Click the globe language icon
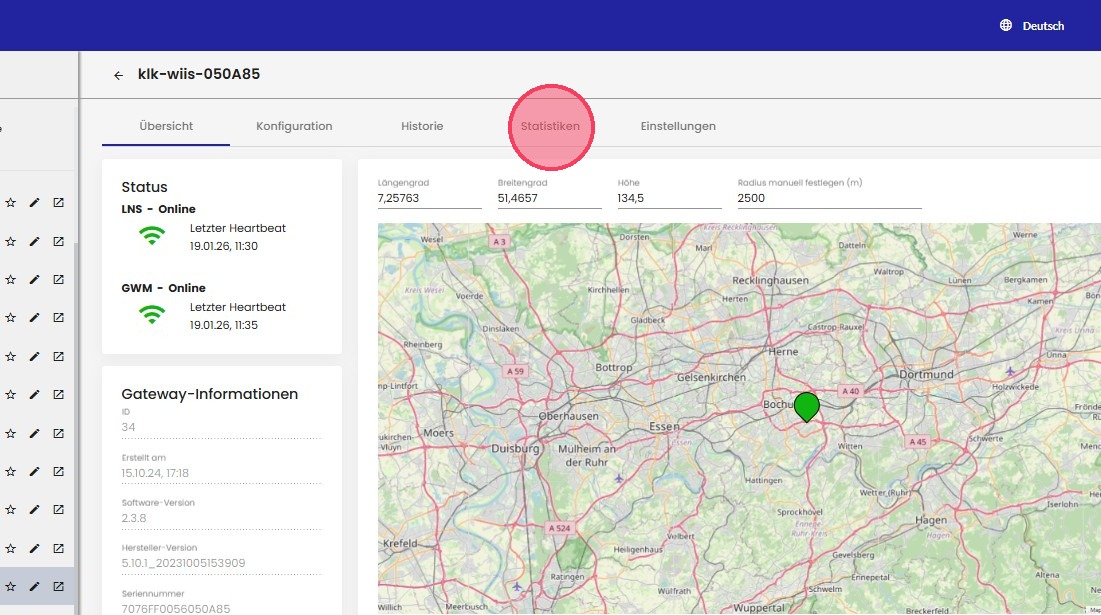Image resolution: width=1101 pixels, height=615 pixels. (1006, 26)
